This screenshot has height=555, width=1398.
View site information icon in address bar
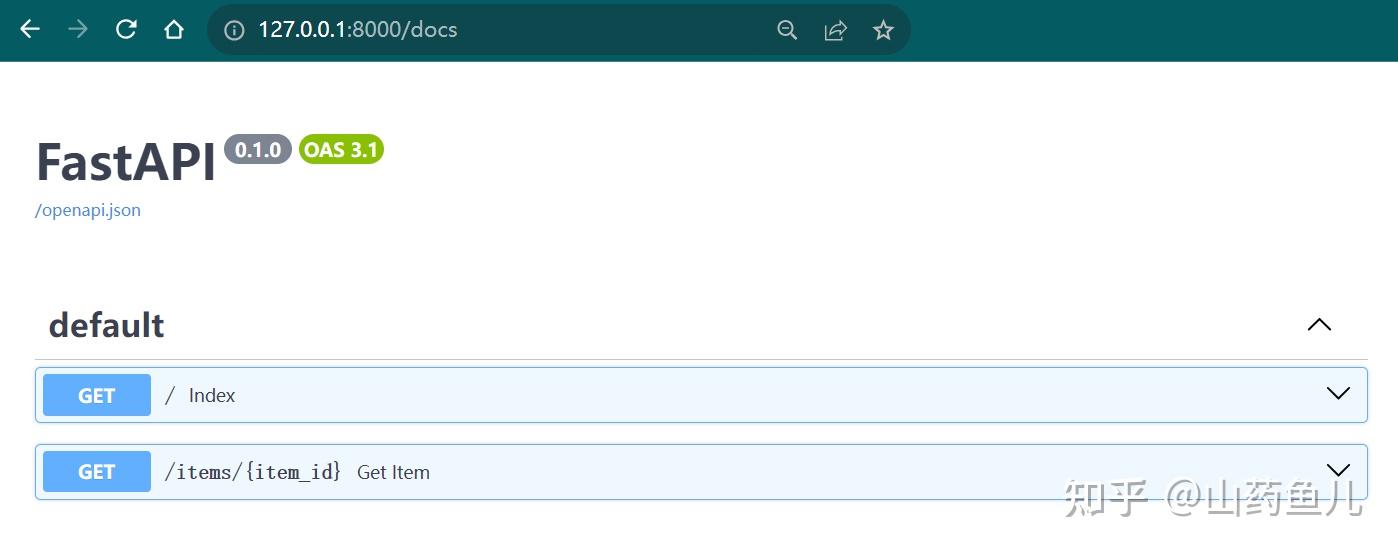[234, 30]
